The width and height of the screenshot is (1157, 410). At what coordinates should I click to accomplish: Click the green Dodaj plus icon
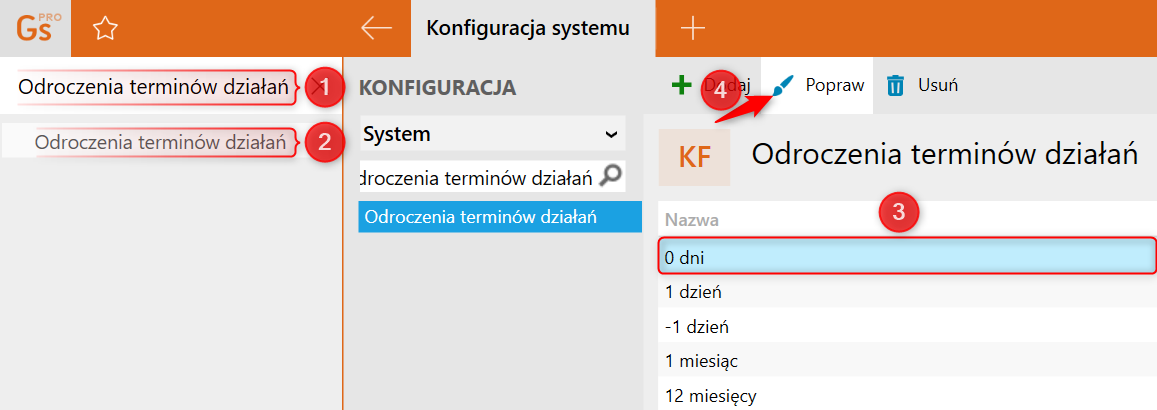(682, 85)
